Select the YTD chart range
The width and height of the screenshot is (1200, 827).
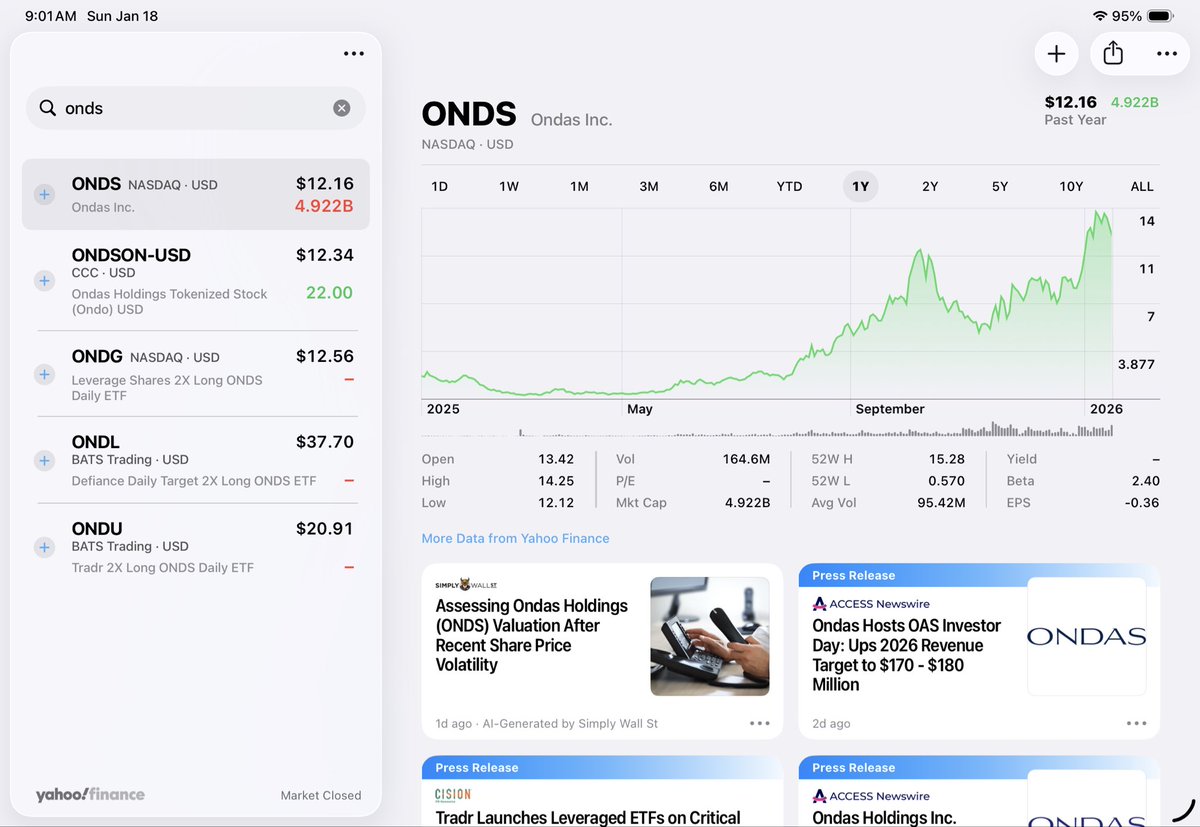[x=789, y=186]
